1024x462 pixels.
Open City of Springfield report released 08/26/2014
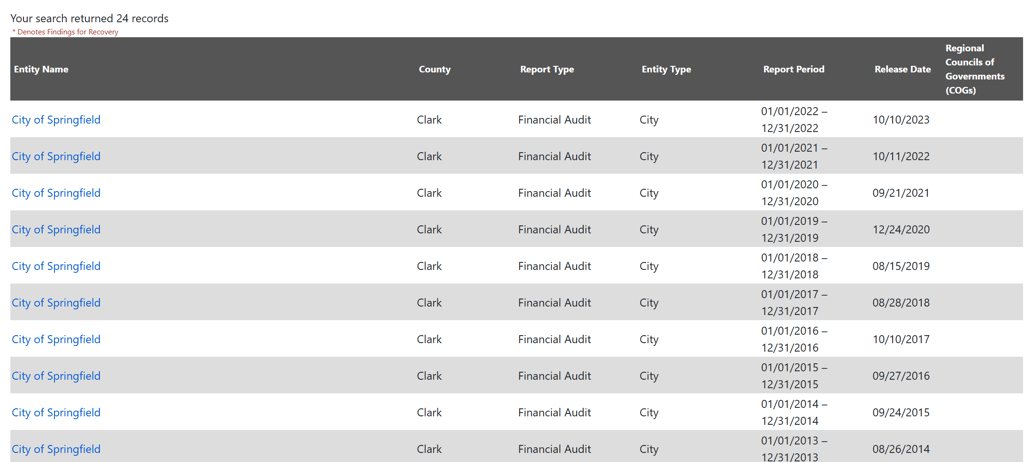pos(56,449)
